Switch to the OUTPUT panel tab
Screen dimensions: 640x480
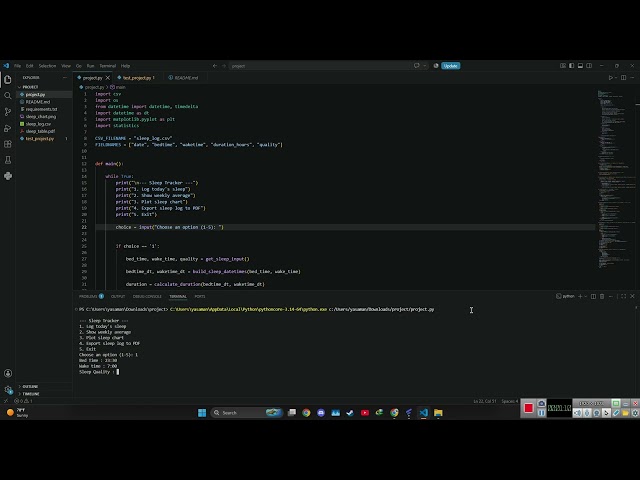pyautogui.click(x=118, y=296)
